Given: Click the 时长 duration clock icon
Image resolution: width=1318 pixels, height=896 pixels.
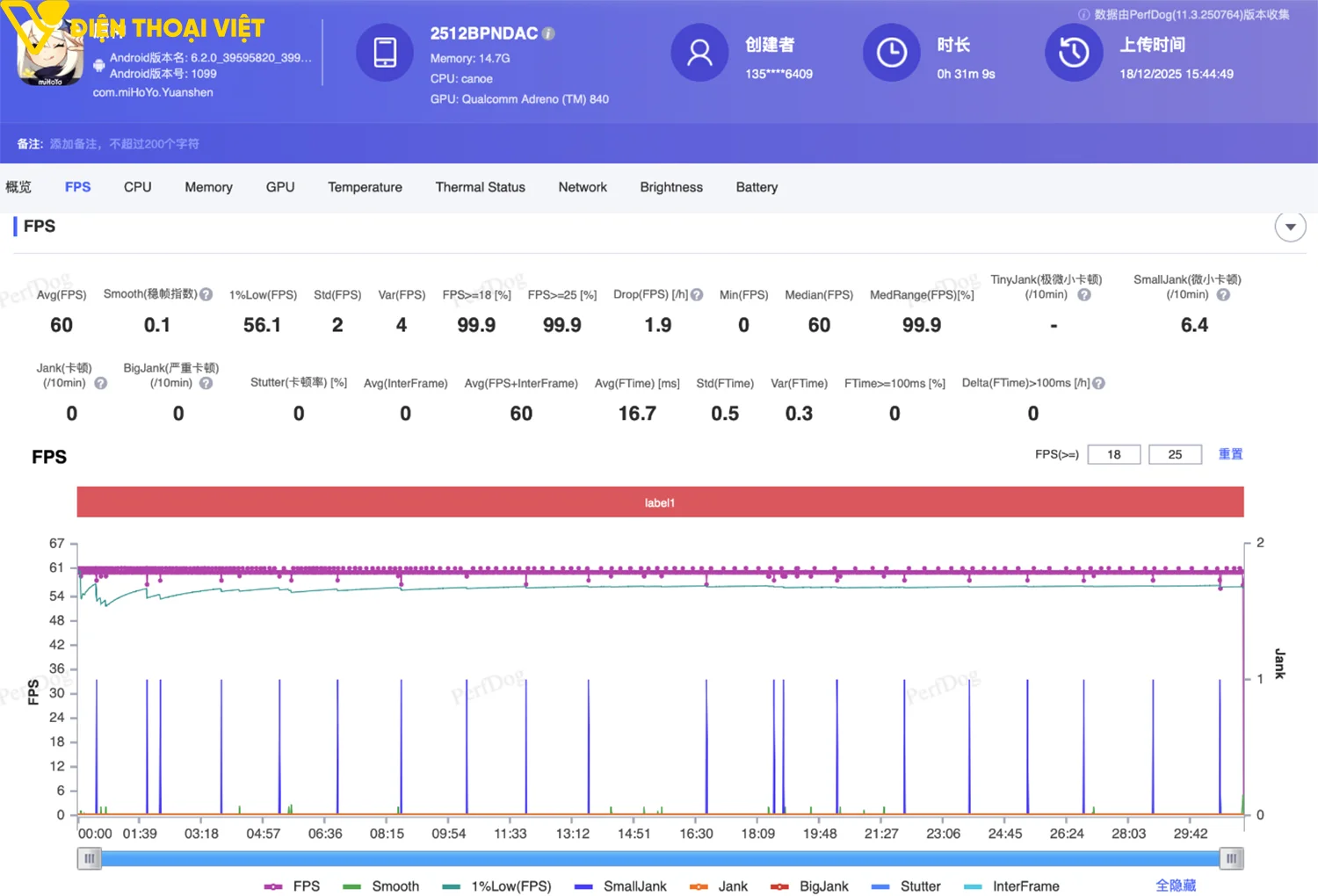Looking at the screenshot, I should pyautogui.click(x=891, y=53).
